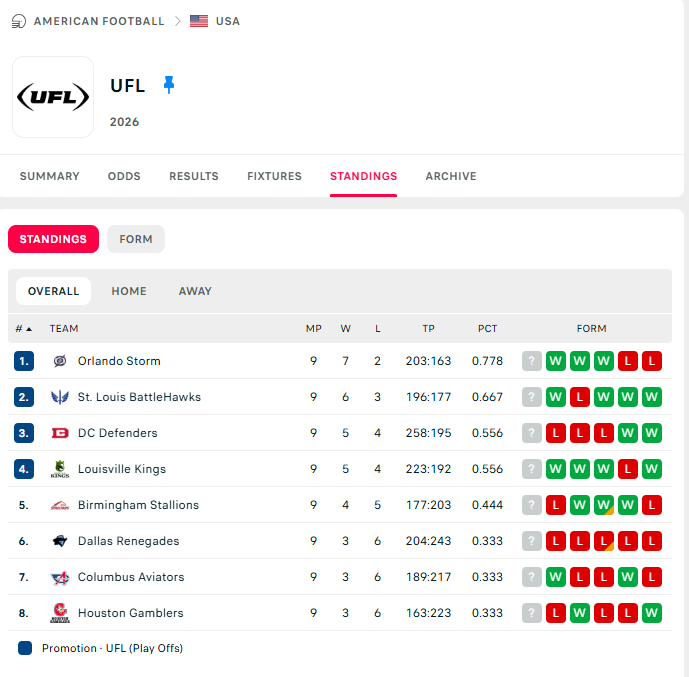Click St. Louis BattleHawks' upcoming match ? icon

(x=532, y=397)
